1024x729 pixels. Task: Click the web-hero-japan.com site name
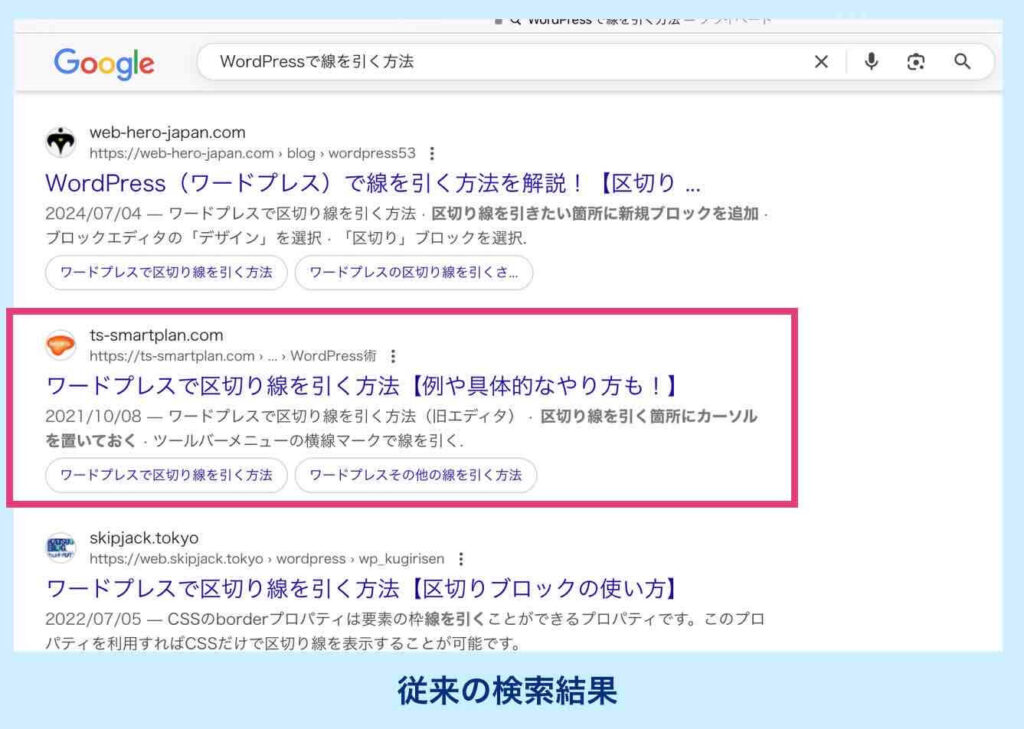(167, 133)
